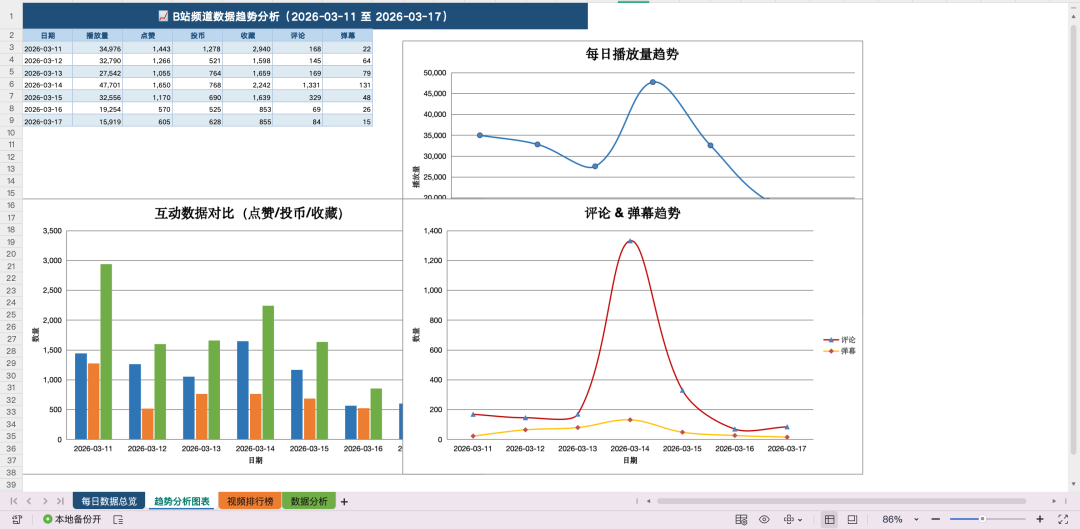Select the date cell 2026-03-17 in the table
1080x529 pixels.
coord(48,121)
